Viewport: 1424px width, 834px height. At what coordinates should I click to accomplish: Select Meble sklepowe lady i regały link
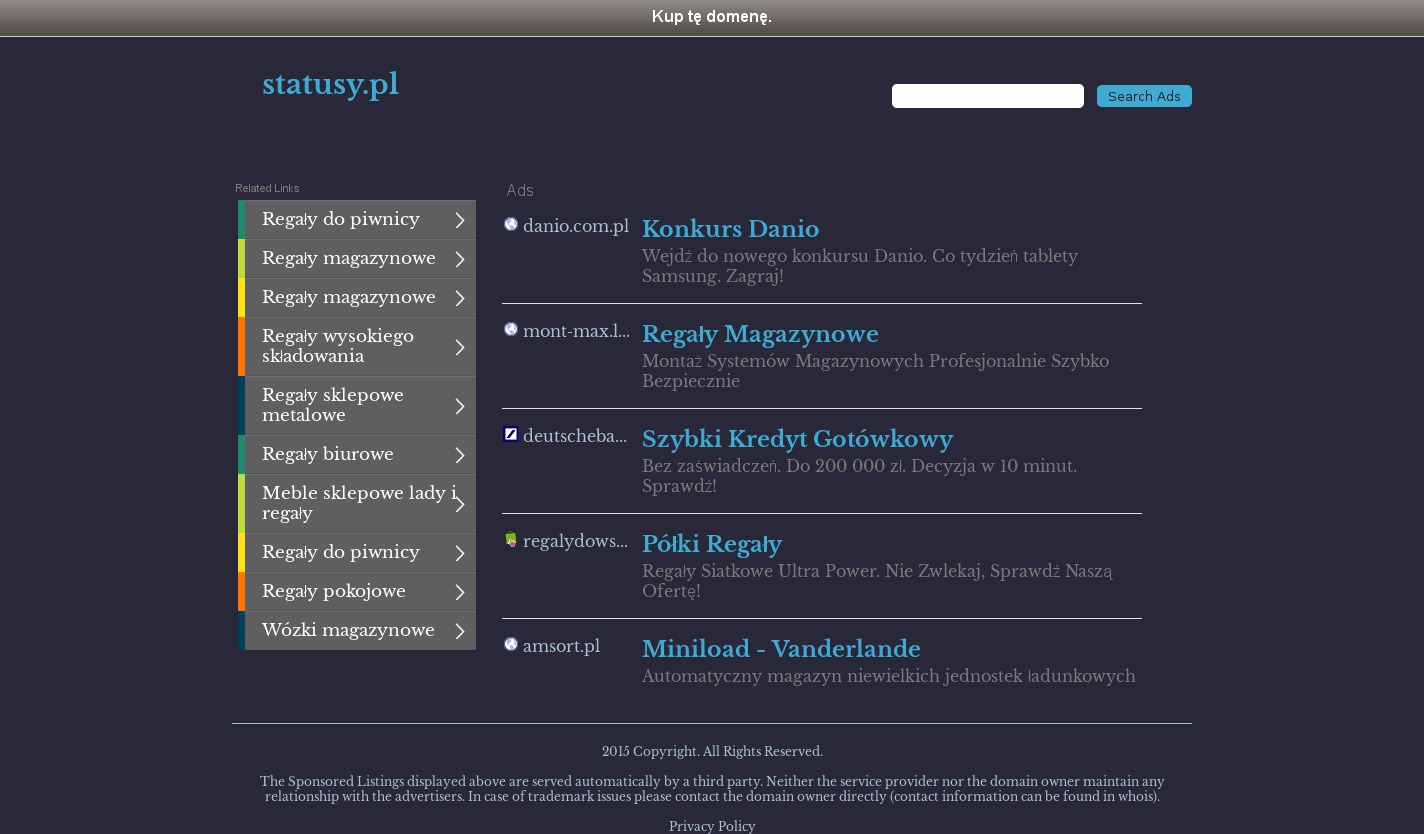(x=358, y=503)
